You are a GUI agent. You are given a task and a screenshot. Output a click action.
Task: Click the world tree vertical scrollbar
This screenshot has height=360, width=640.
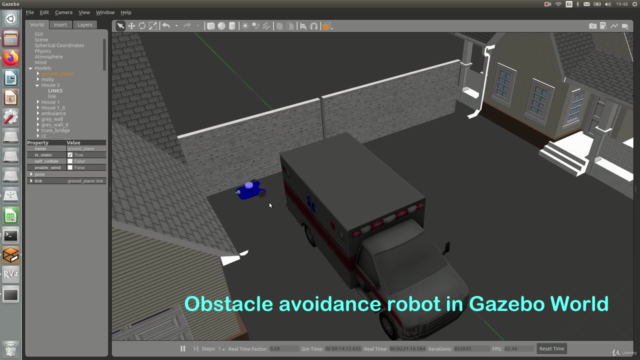[x=104, y=54]
